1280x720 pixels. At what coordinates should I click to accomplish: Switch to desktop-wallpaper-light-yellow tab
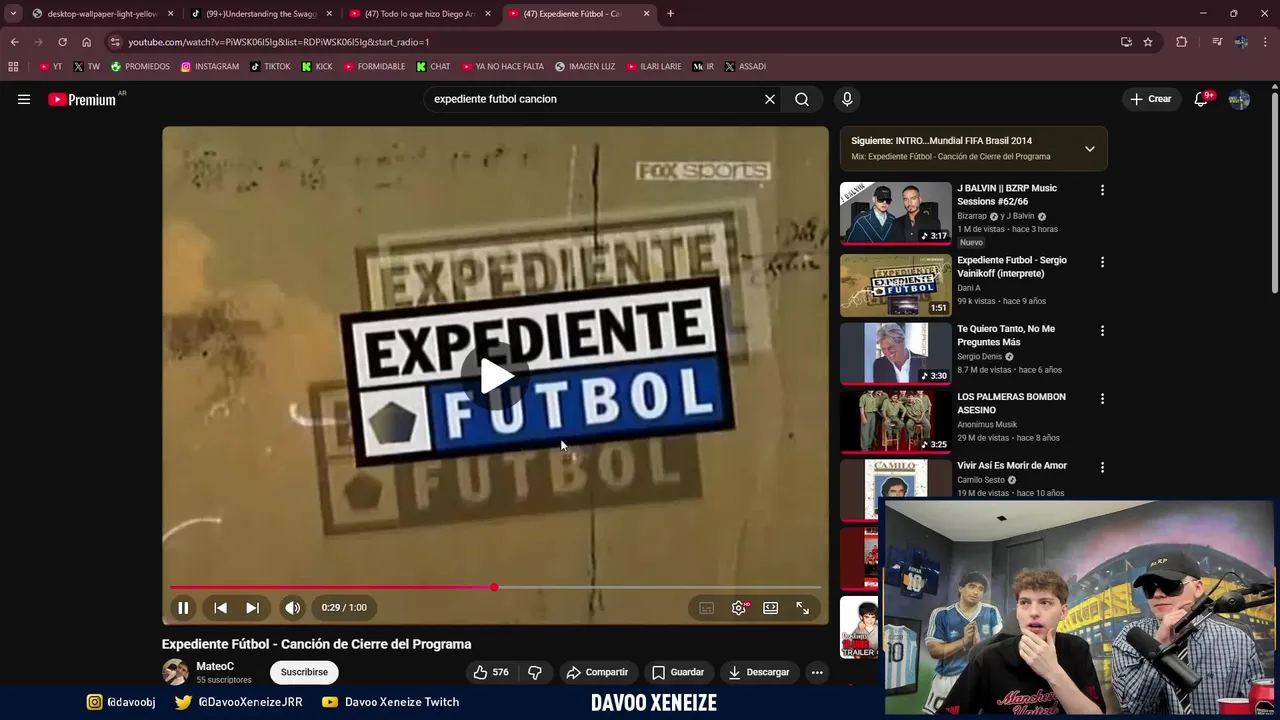102,14
